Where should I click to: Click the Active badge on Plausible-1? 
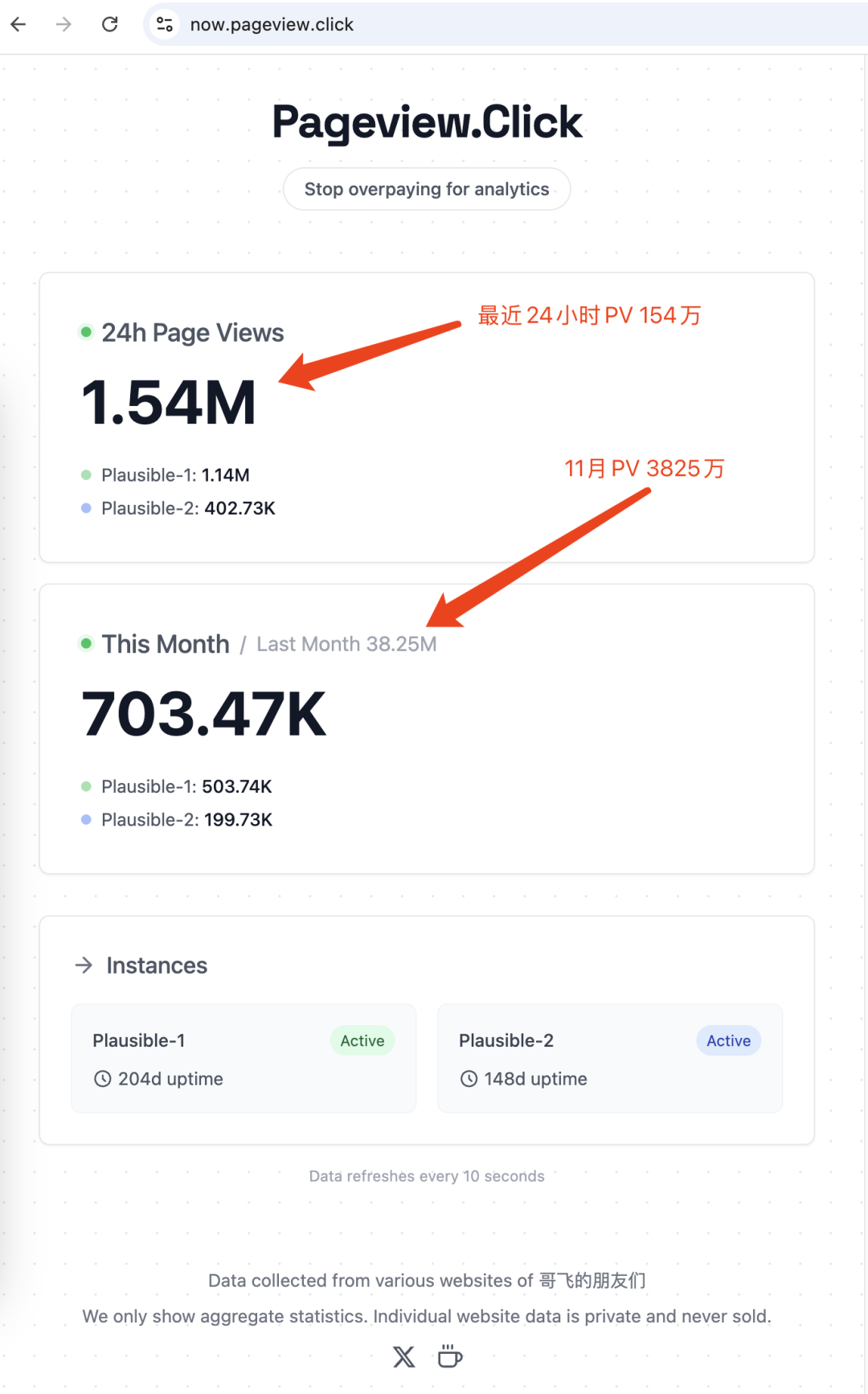[362, 1040]
